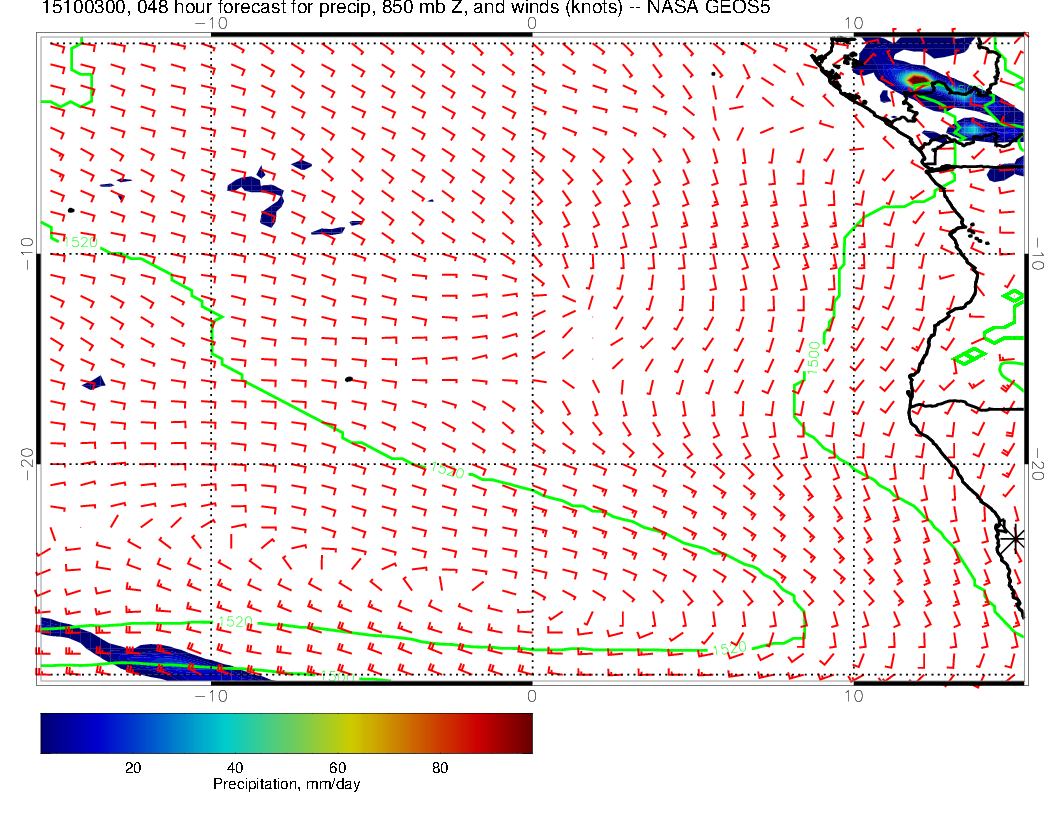Click the left axis latitude label -20
1056x816 pixels.
(x=27, y=463)
